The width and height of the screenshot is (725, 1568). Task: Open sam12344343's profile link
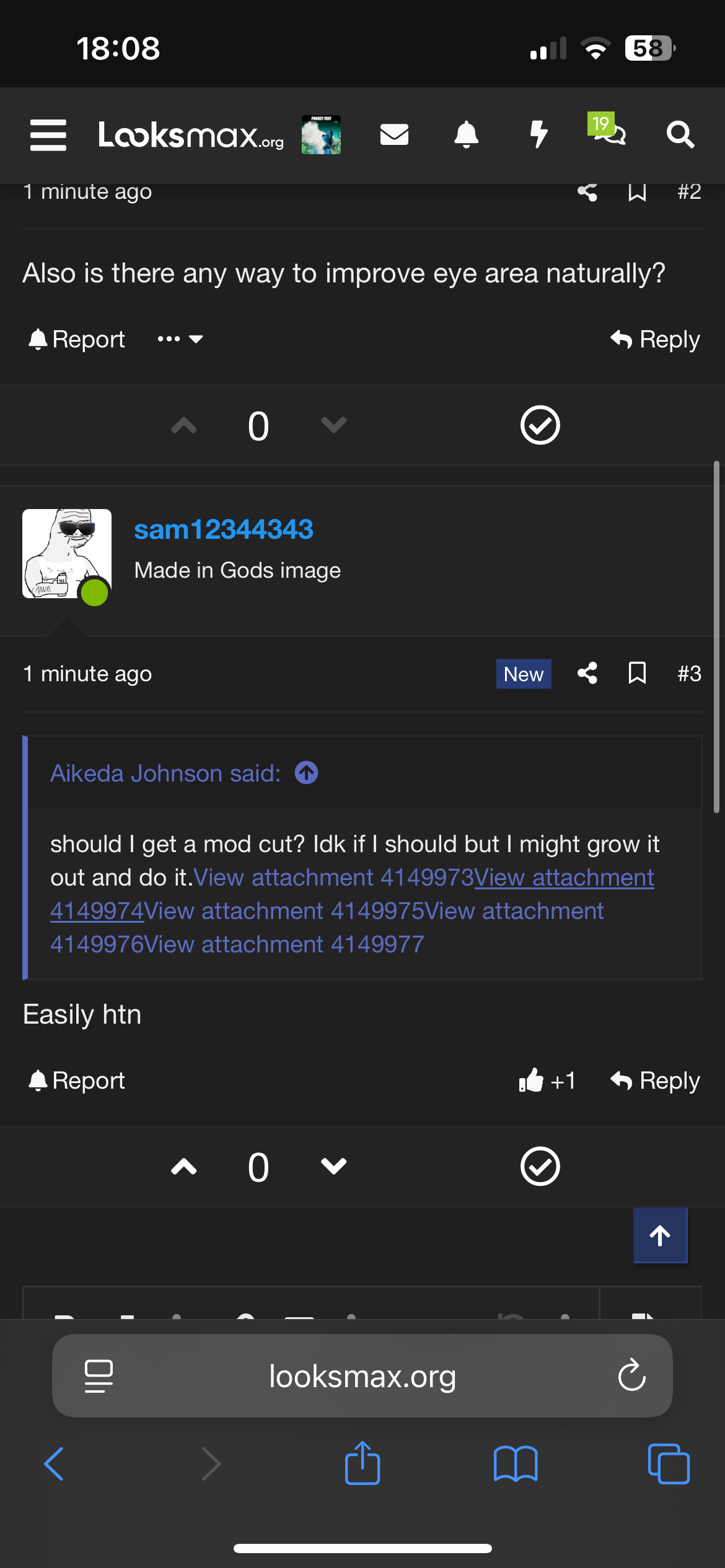pos(224,529)
